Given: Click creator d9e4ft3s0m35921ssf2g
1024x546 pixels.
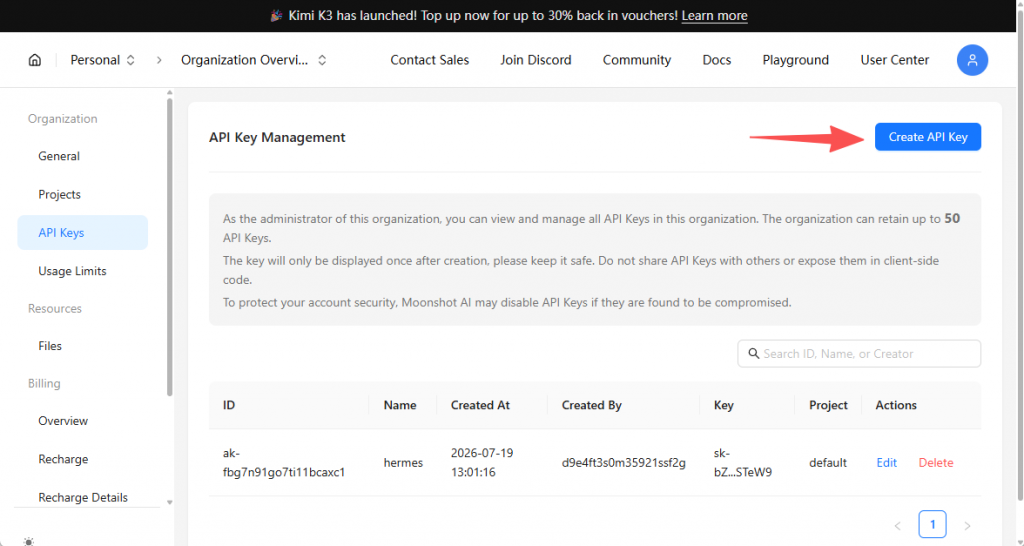Looking at the screenshot, I should pyautogui.click(x=624, y=462).
